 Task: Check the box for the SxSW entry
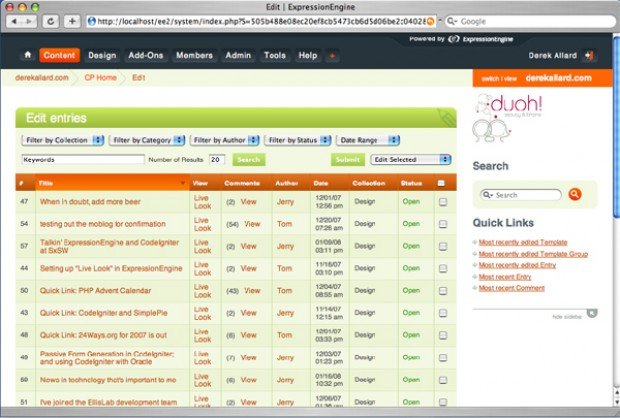coord(443,246)
